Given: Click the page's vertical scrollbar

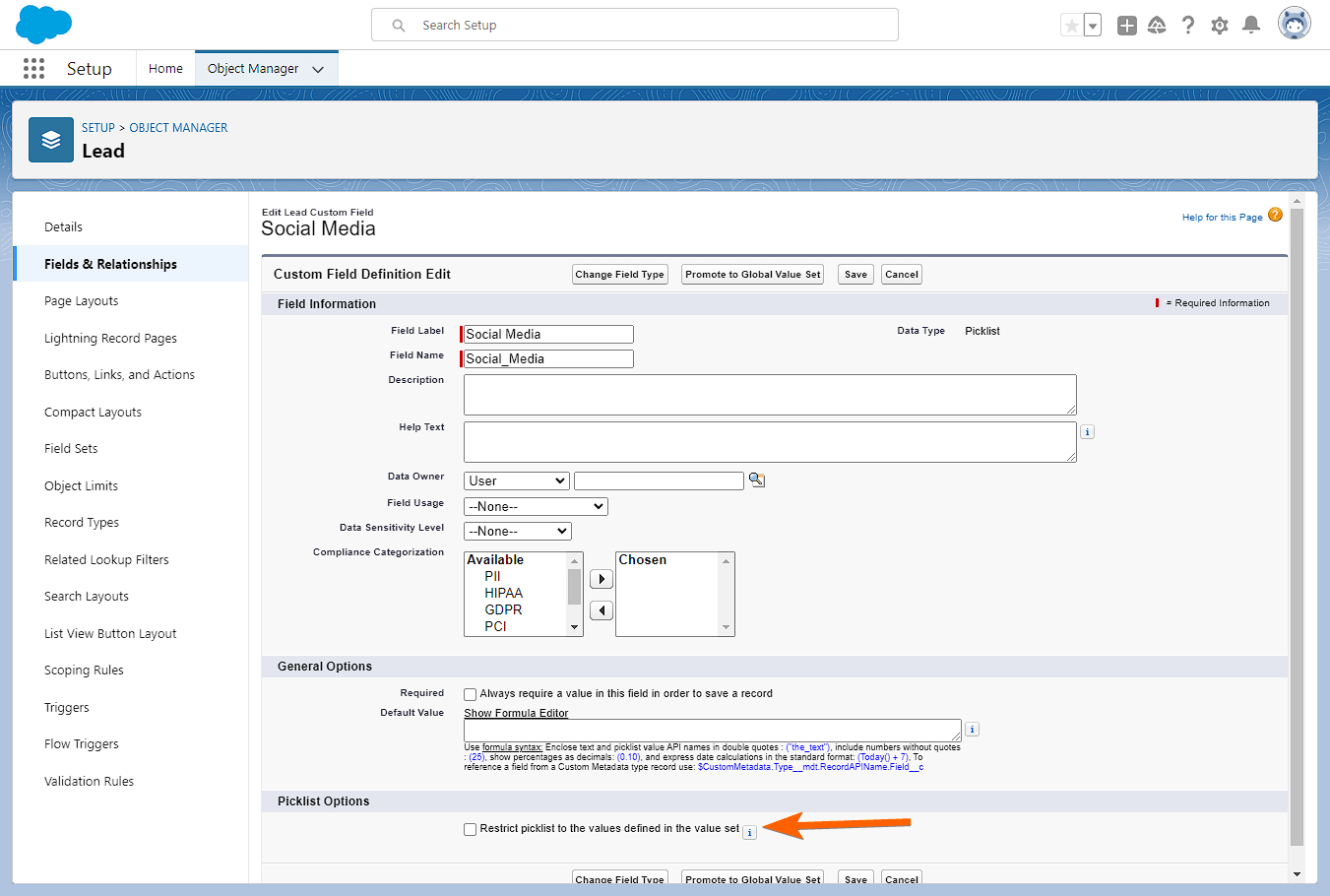Looking at the screenshot, I should point(1297,522).
